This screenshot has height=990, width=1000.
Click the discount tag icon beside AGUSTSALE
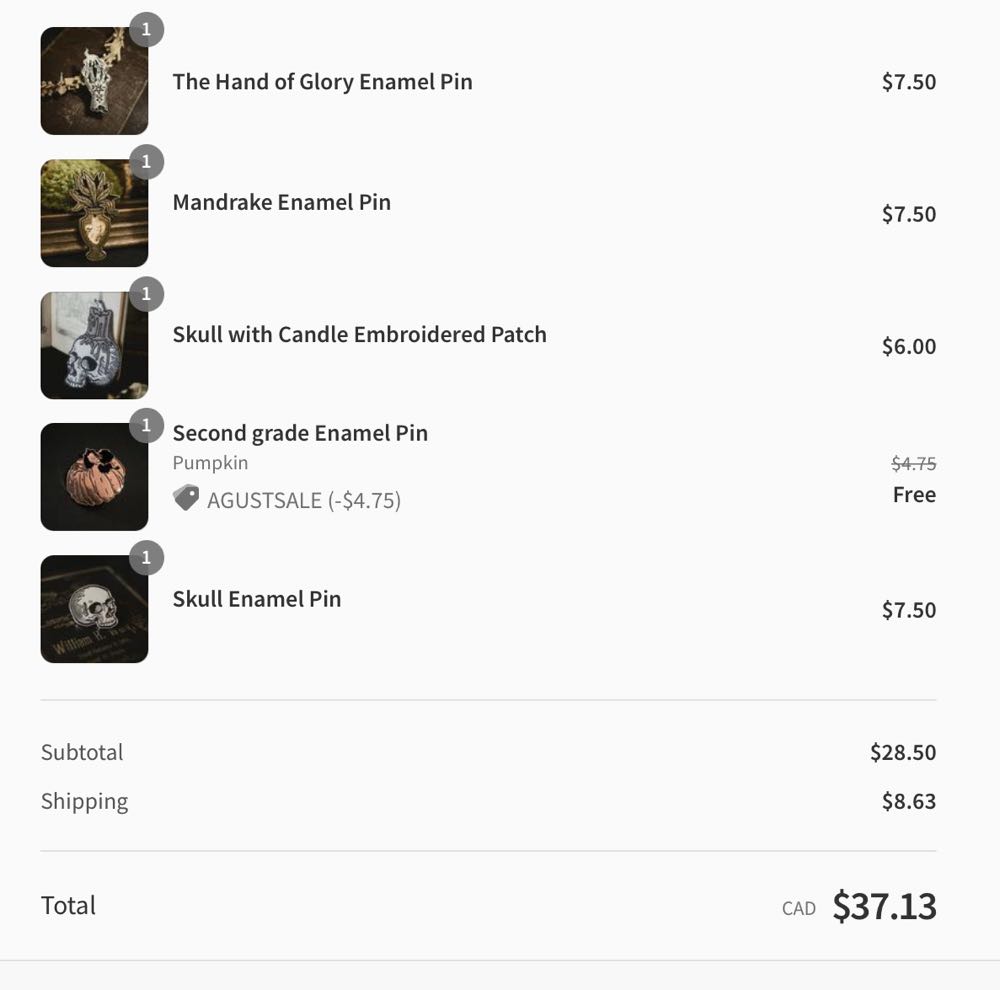click(186, 498)
